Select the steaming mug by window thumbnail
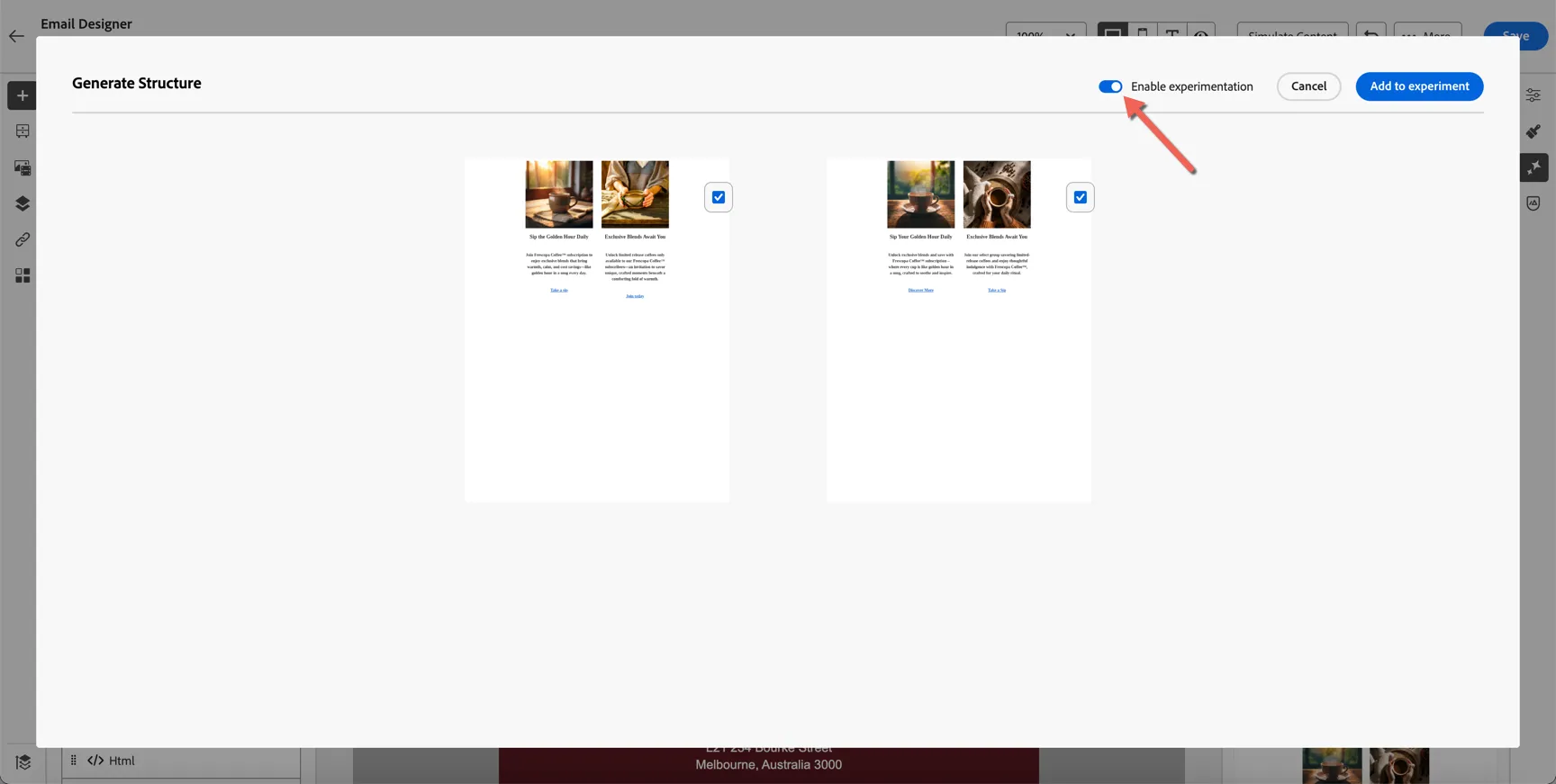The width and height of the screenshot is (1556, 784). pos(559,194)
